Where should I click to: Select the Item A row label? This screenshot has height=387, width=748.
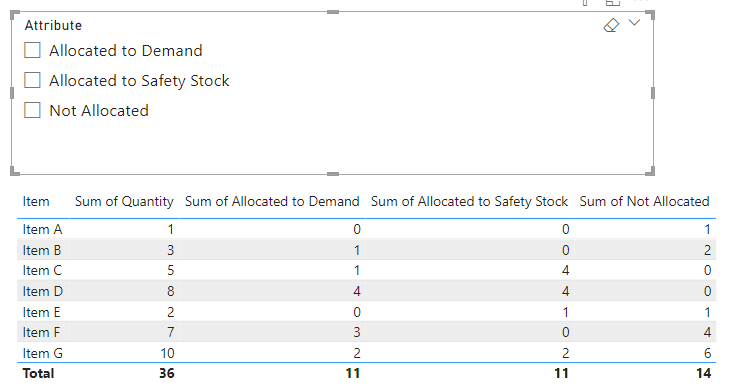pos(42,230)
